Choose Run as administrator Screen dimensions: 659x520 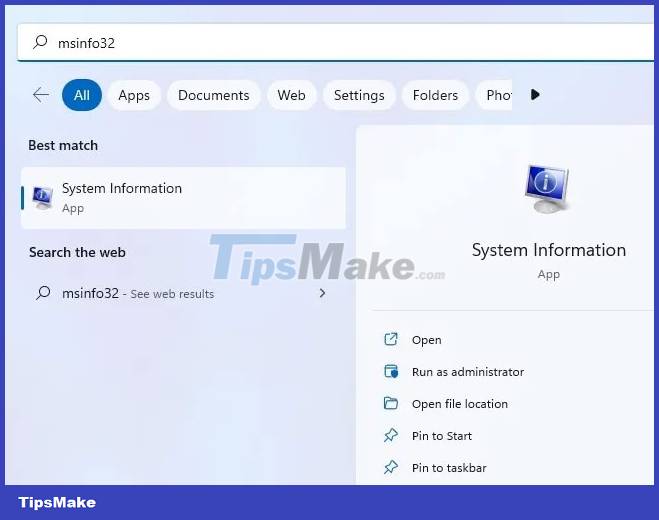pos(468,372)
